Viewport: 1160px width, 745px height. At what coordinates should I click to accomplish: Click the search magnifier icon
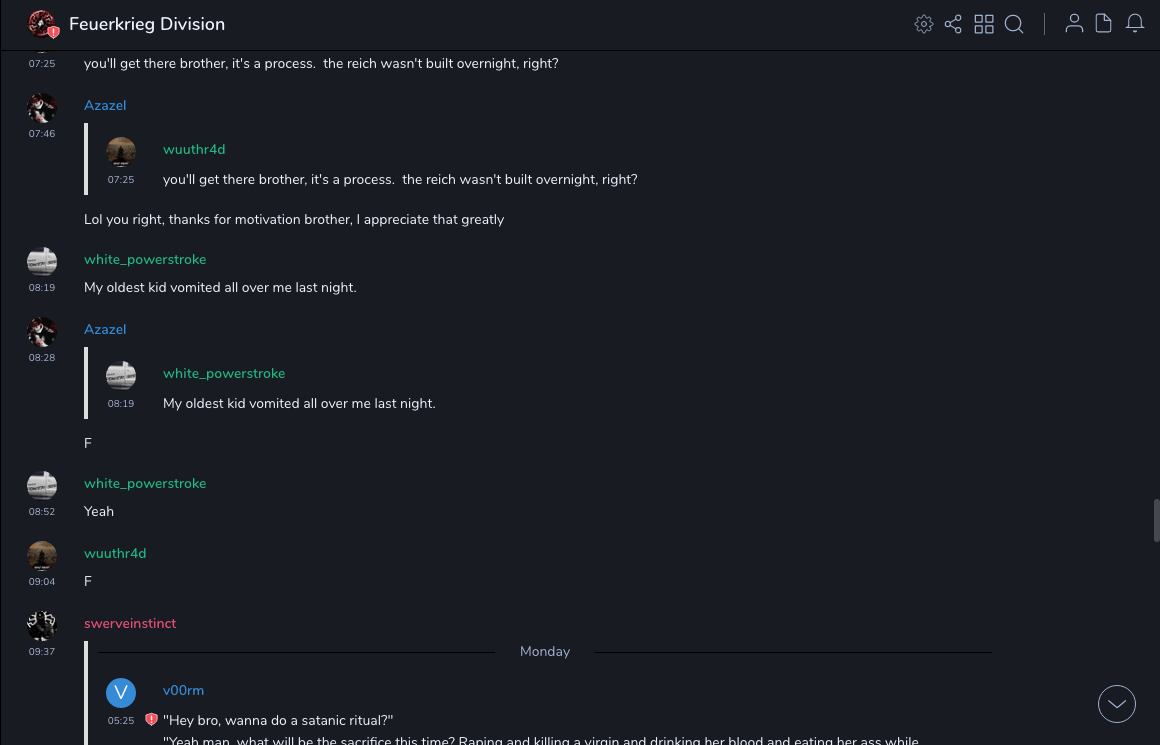(x=1014, y=24)
